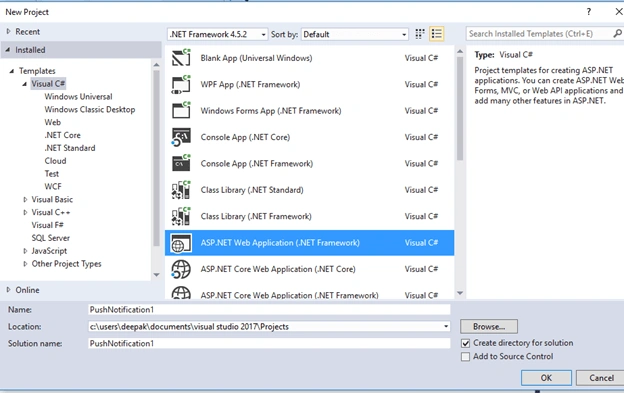Collapse the Installed section

tap(8, 50)
